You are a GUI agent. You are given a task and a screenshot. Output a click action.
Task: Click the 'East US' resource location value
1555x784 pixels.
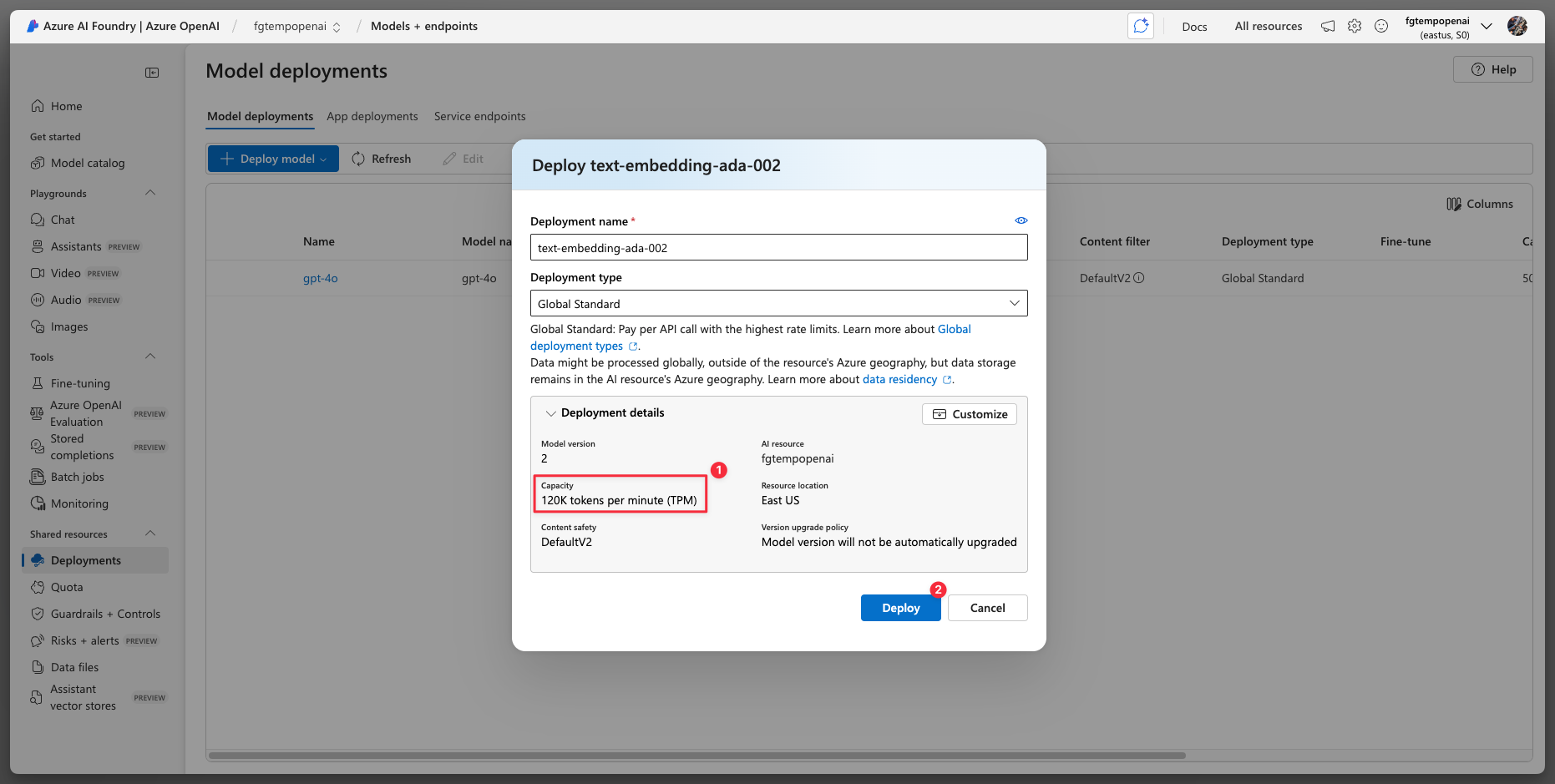(781, 500)
